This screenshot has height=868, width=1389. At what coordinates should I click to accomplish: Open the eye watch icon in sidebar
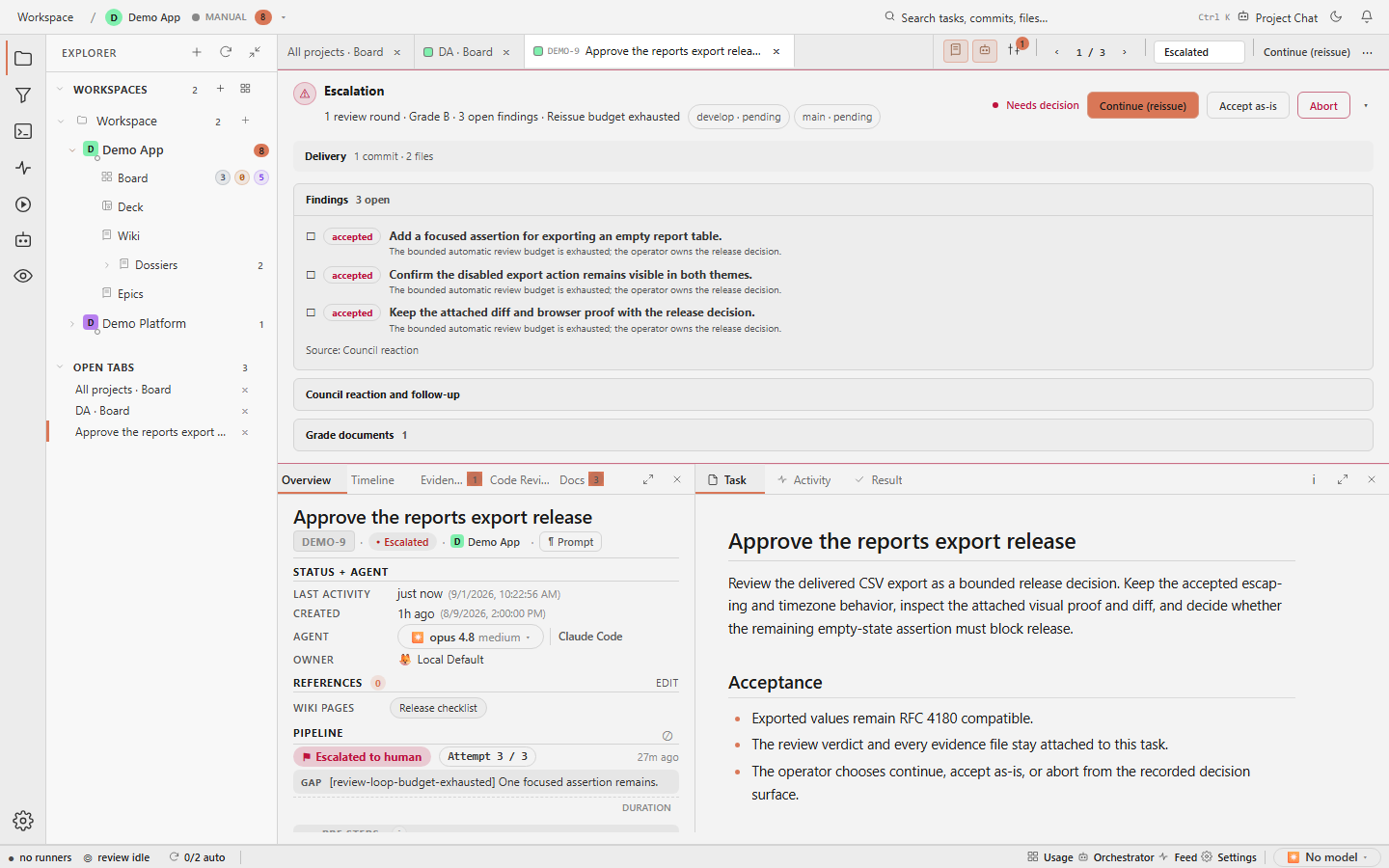click(x=23, y=276)
